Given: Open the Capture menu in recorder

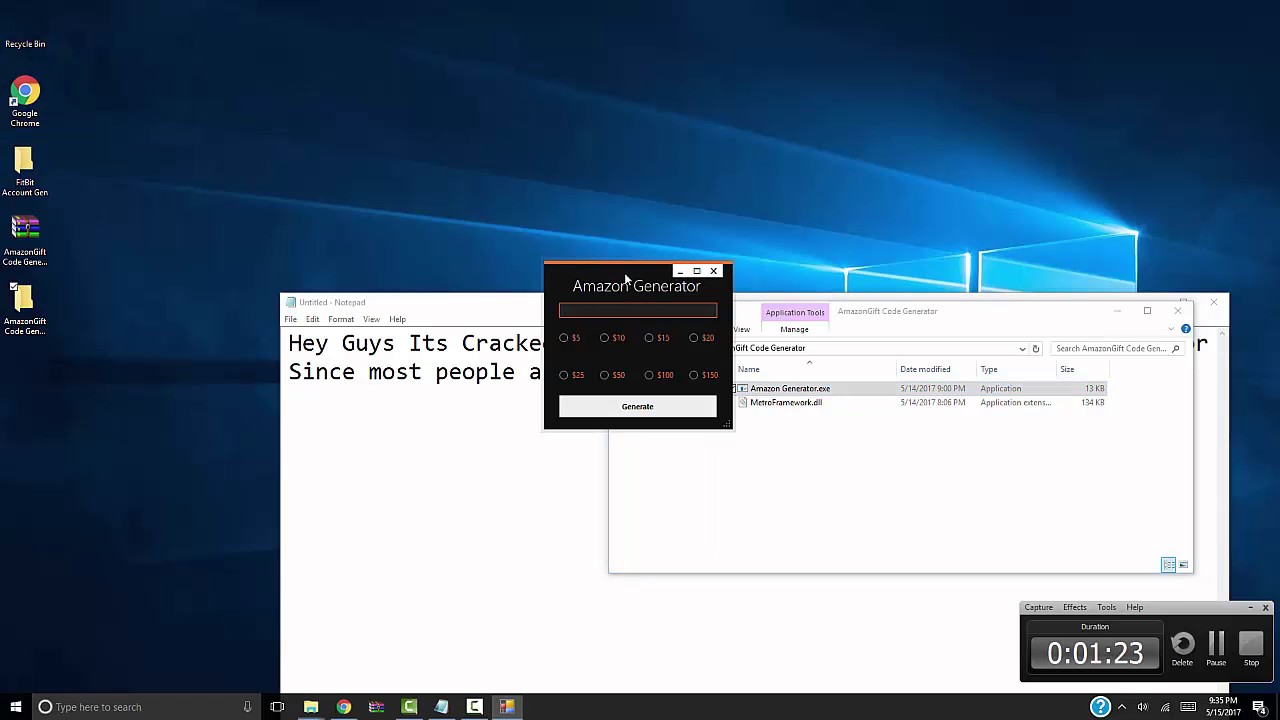Looking at the screenshot, I should (1038, 607).
